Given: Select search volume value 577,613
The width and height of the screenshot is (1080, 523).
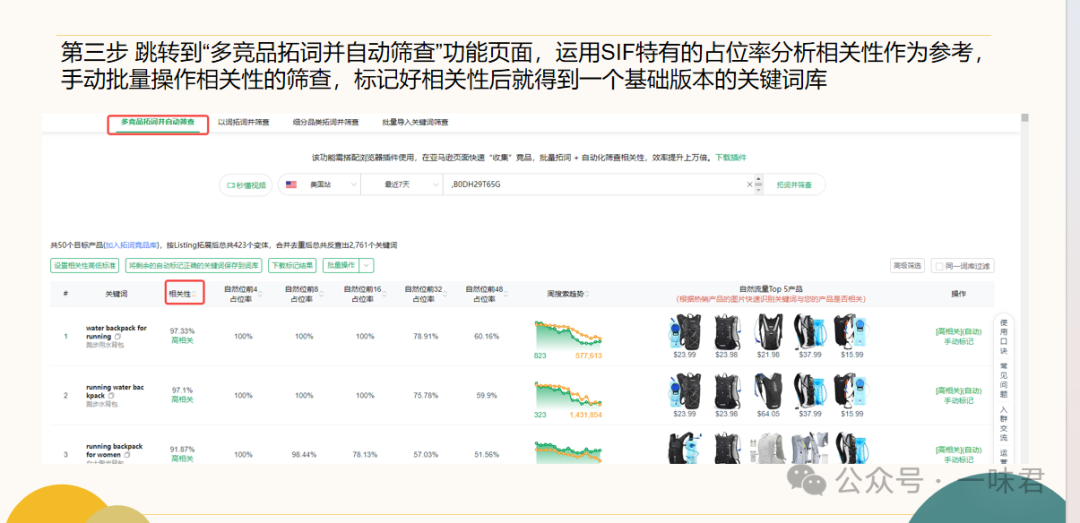Looking at the screenshot, I should pos(589,356).
